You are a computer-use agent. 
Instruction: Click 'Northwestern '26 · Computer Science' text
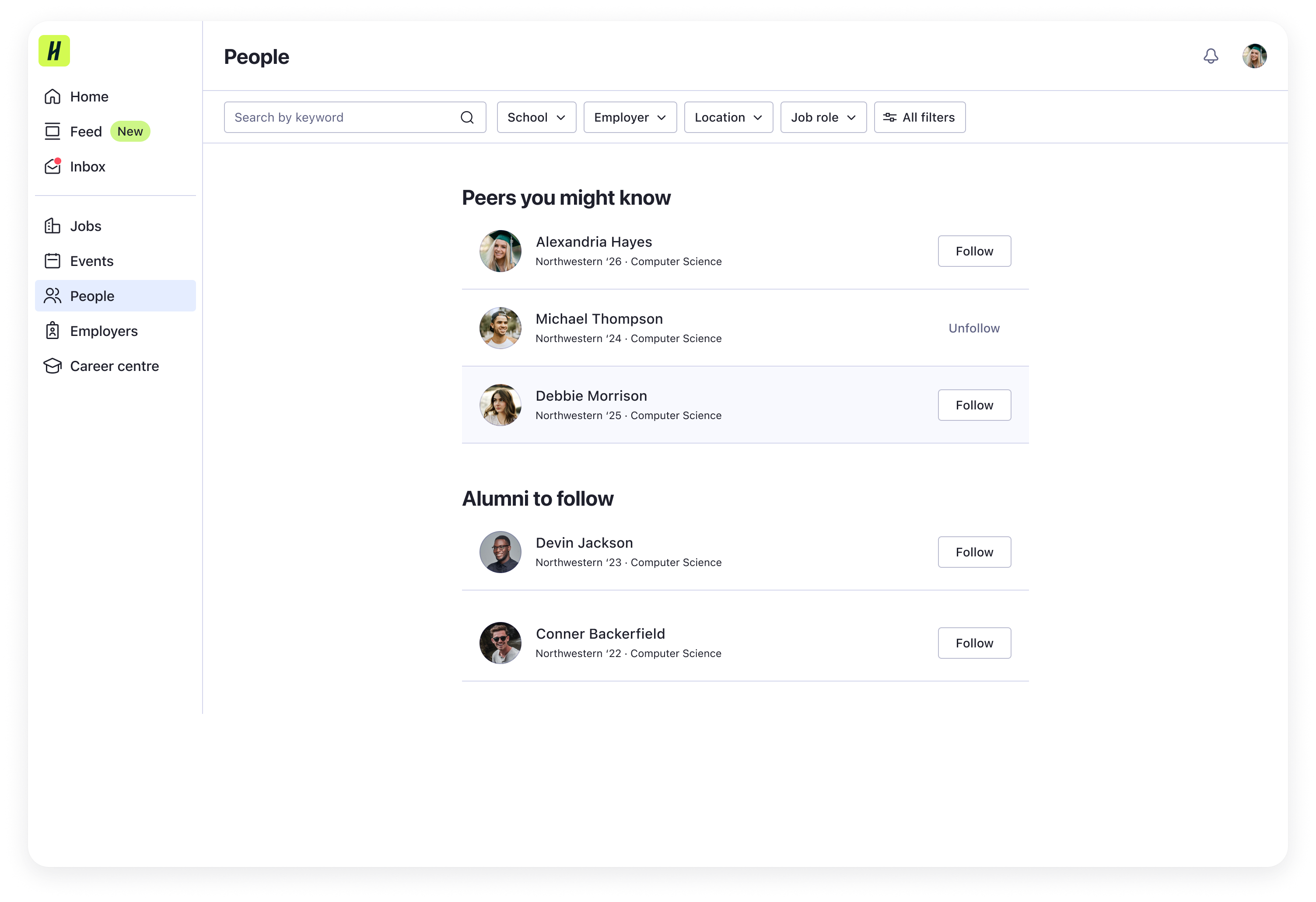[629, 262]
